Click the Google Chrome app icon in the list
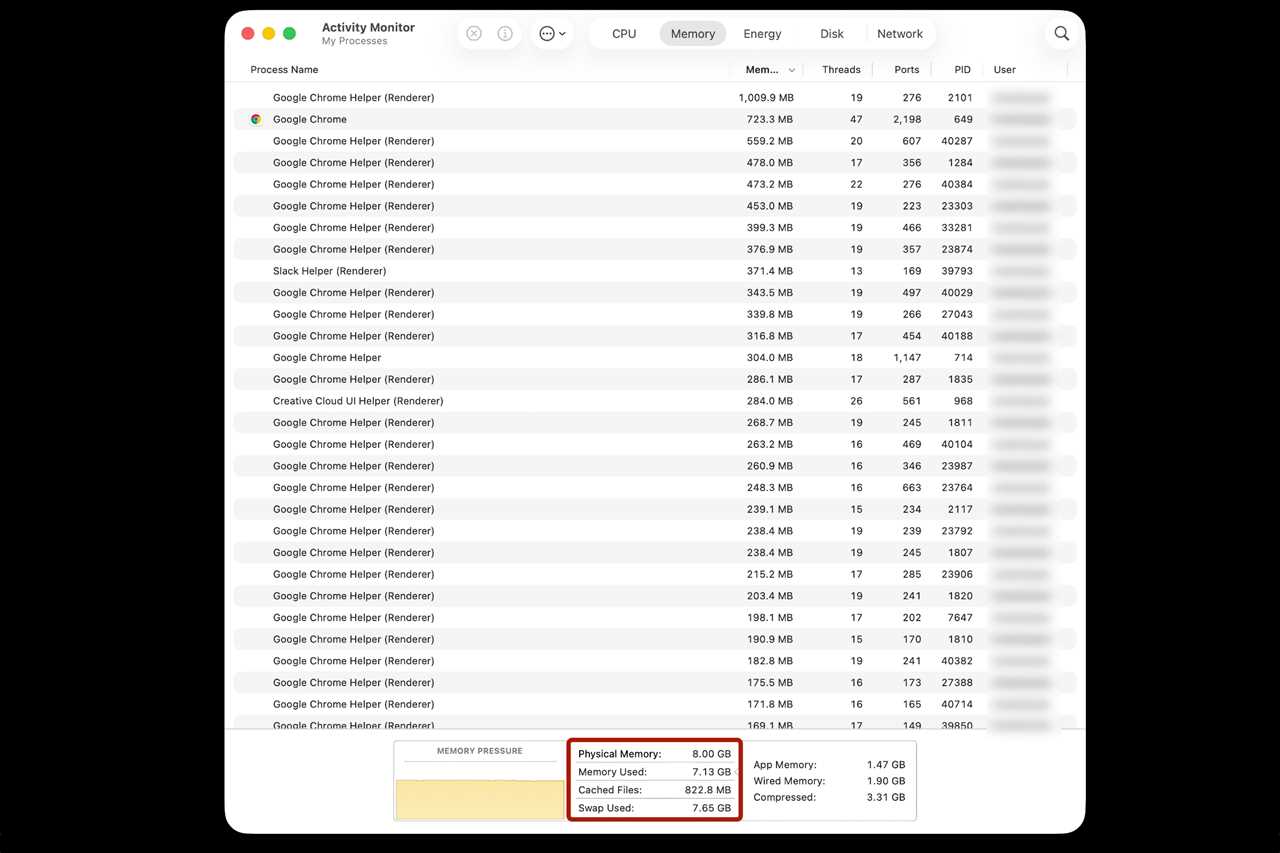 256,119
